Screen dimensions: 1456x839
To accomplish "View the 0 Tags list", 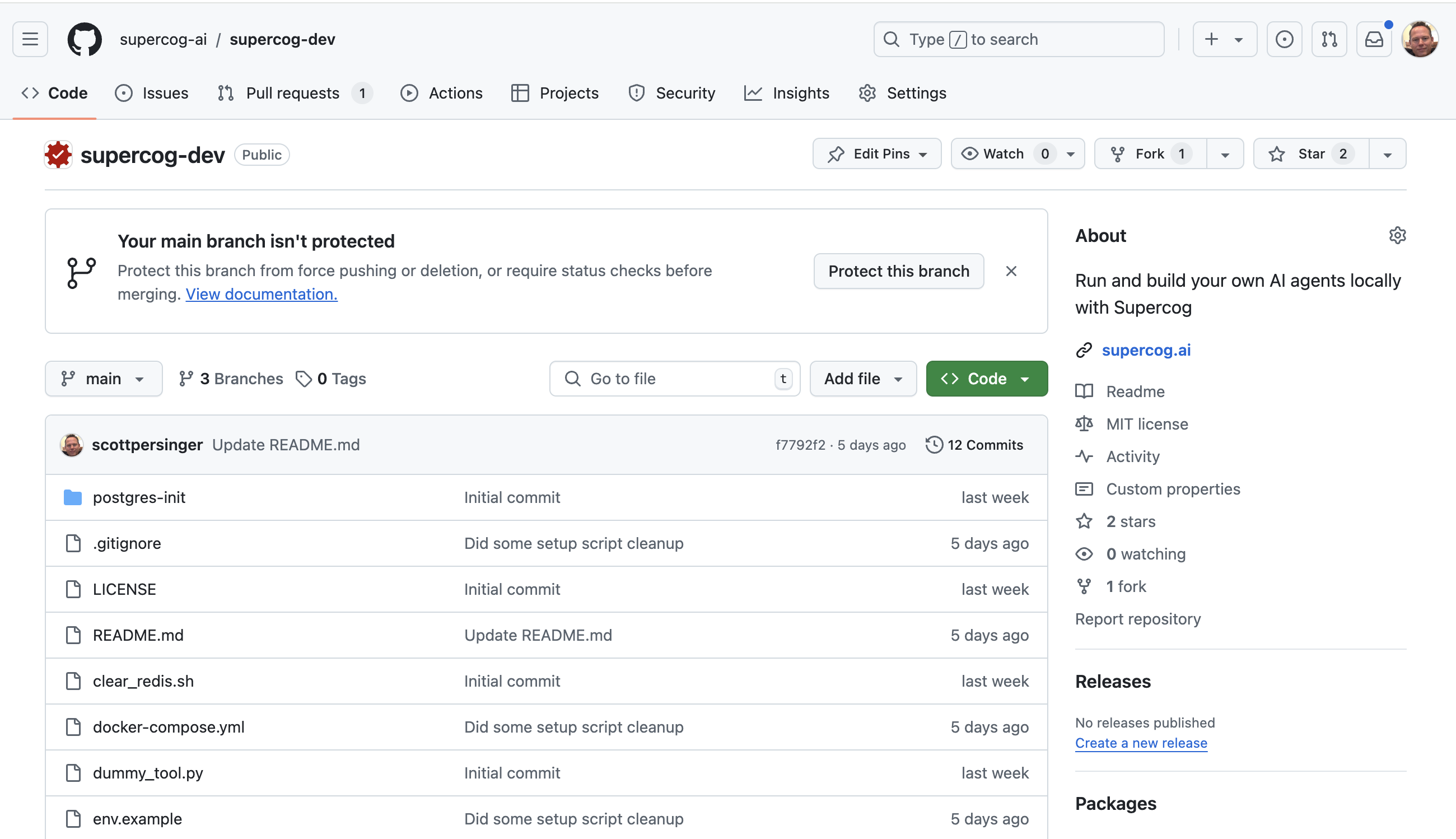I will [331, 379].
